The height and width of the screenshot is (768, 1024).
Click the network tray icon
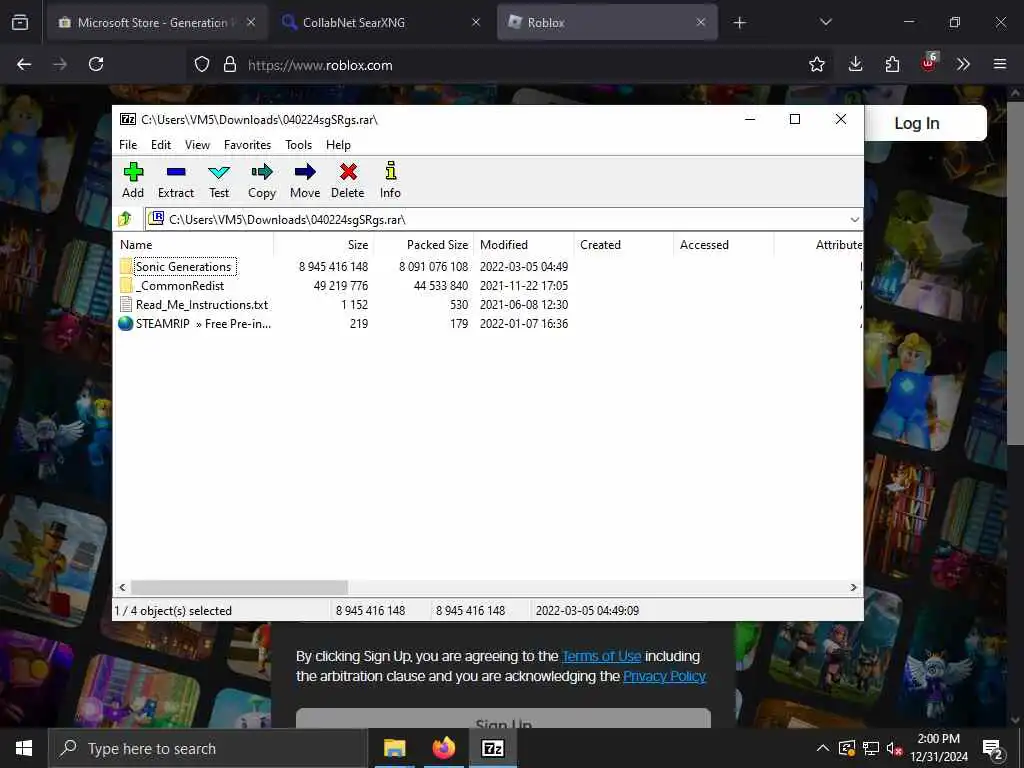click(871, 748)
